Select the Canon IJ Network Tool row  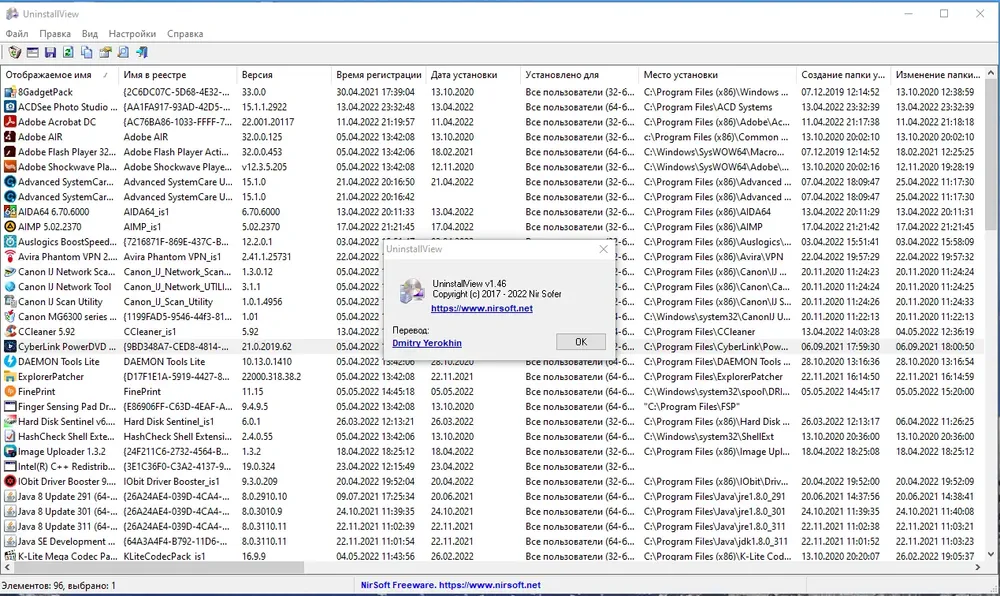point(492,287)
